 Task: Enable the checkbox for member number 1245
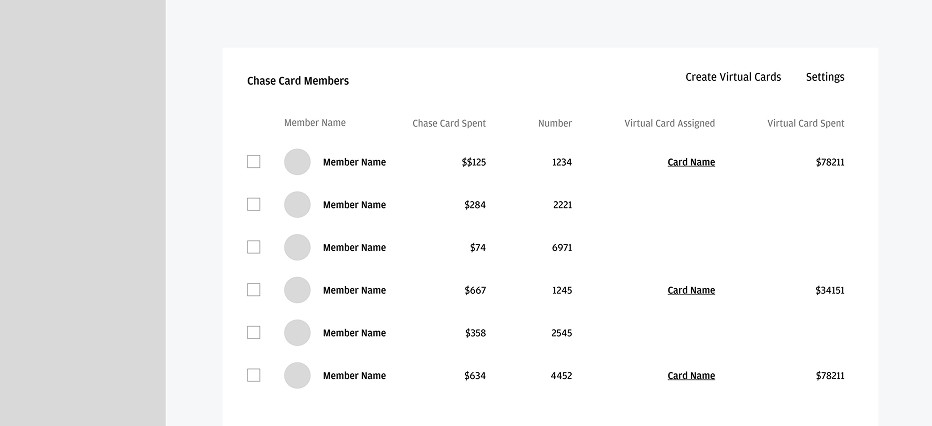pos(254,290)
